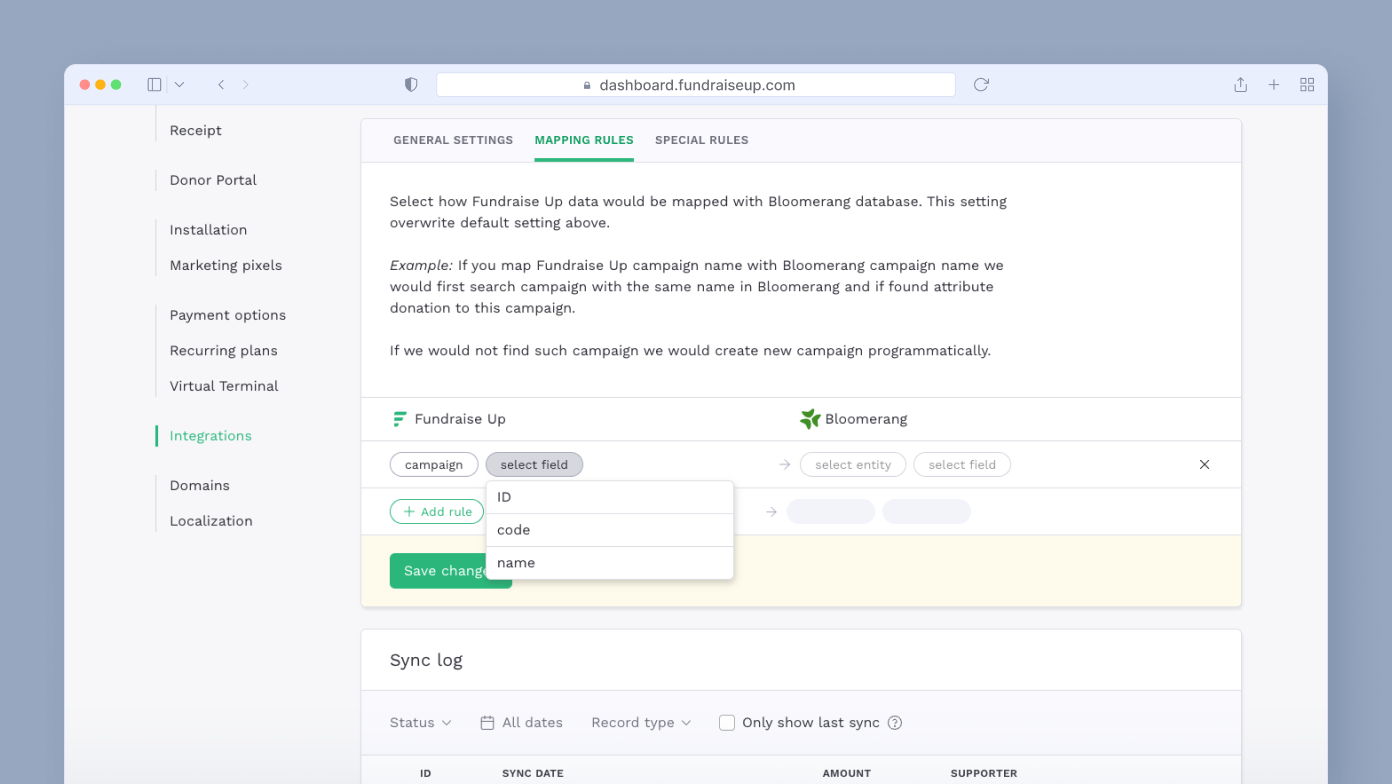Open Donor Portal in the sidebar

pos(213,180)
